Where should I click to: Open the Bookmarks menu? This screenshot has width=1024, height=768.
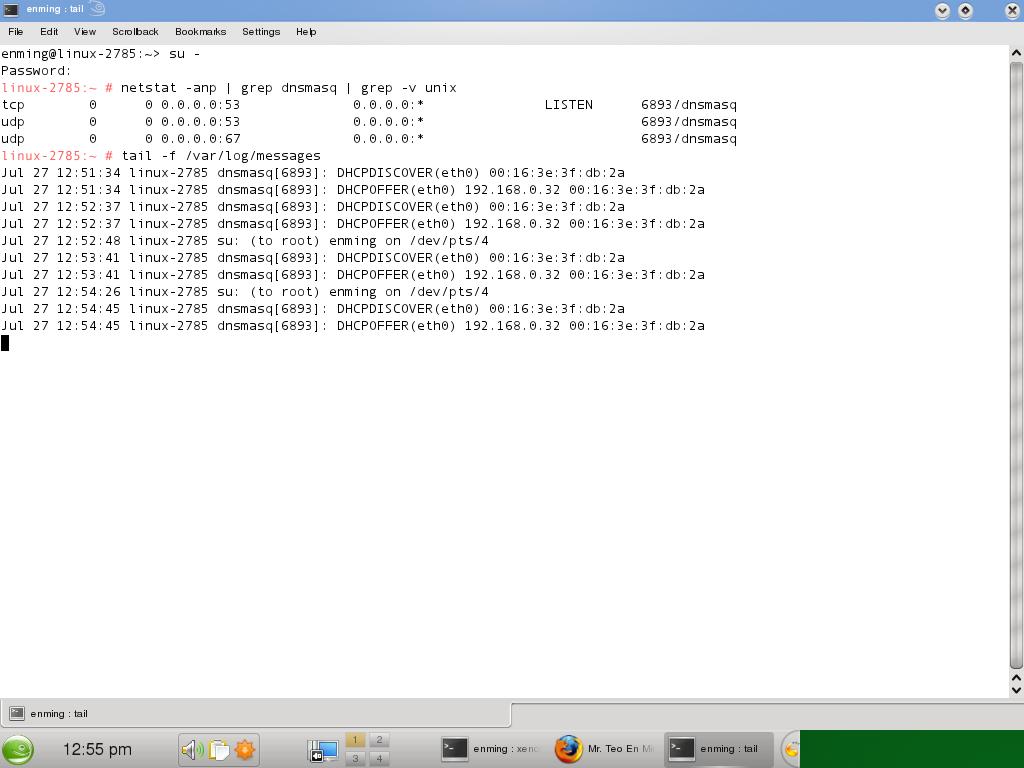200,31
